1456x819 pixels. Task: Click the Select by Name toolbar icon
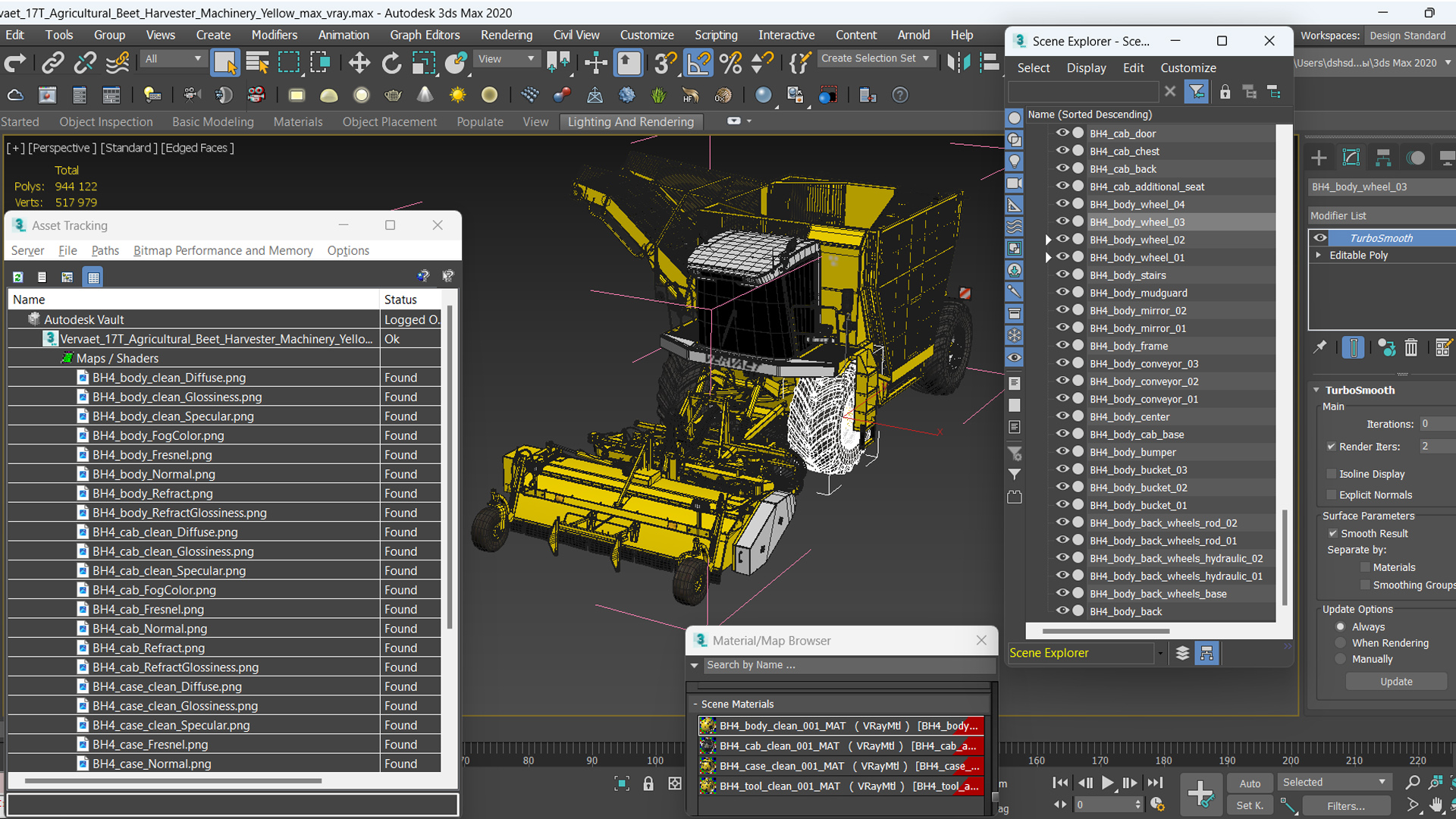tap(258, 62)
